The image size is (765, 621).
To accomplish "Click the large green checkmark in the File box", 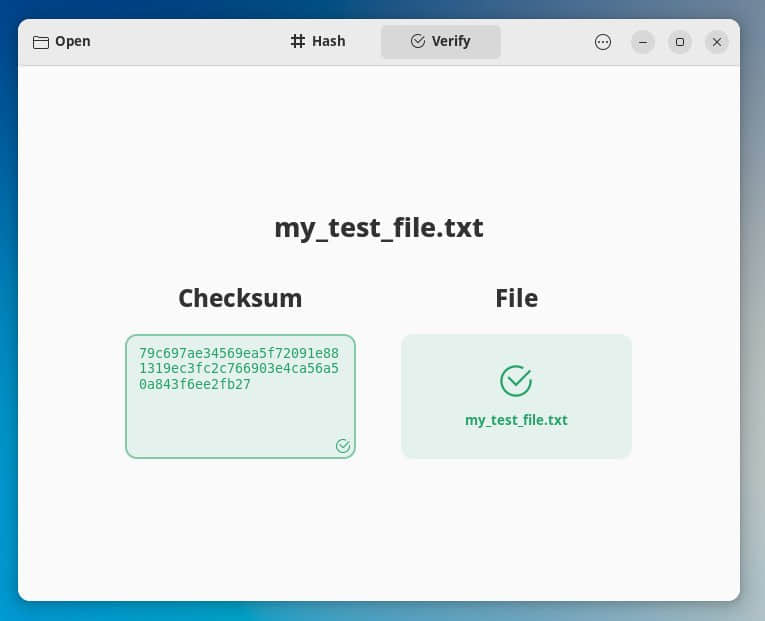I will 516,380.
